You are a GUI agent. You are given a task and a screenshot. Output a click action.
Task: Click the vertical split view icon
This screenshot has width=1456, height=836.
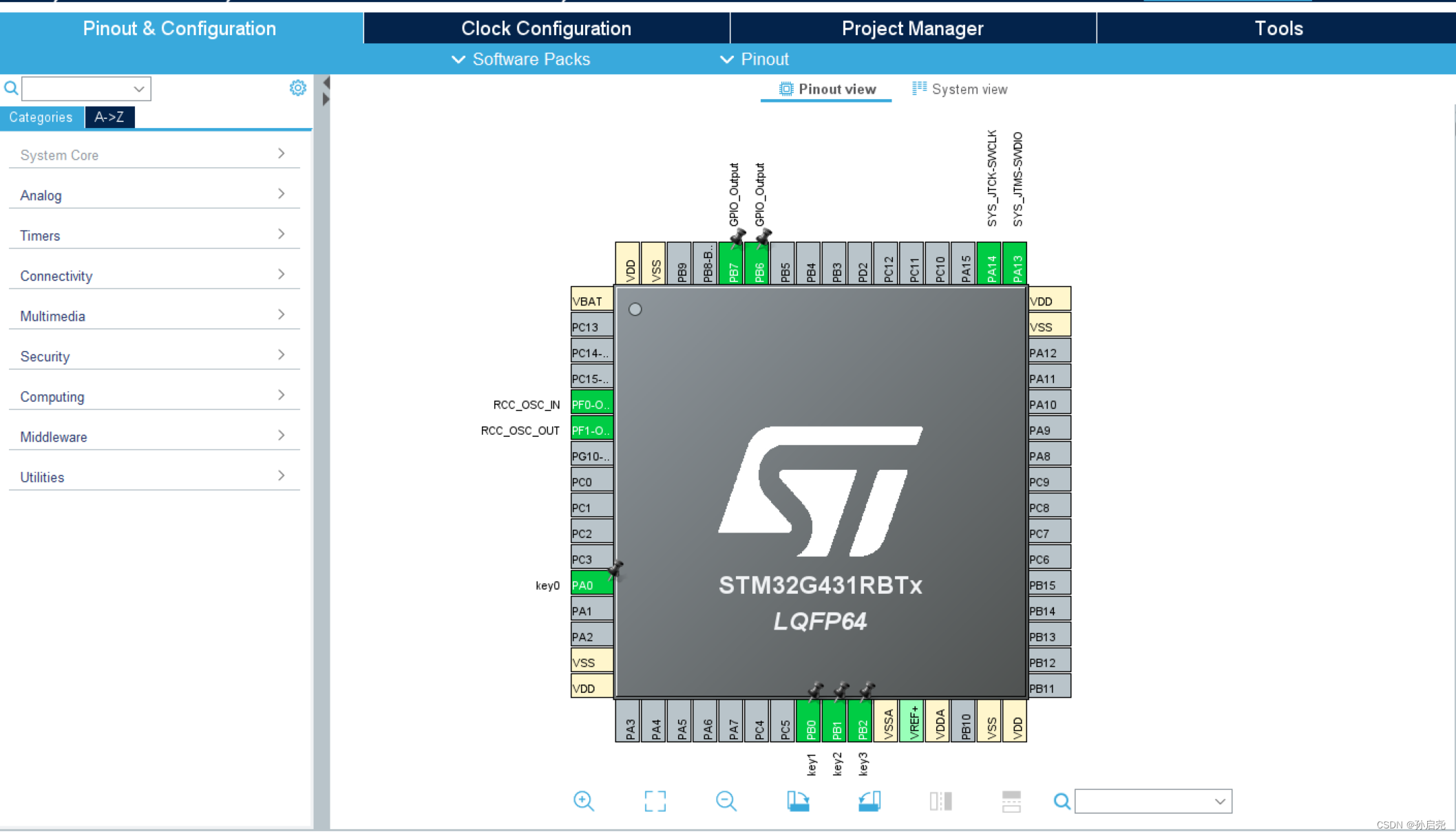940,801
